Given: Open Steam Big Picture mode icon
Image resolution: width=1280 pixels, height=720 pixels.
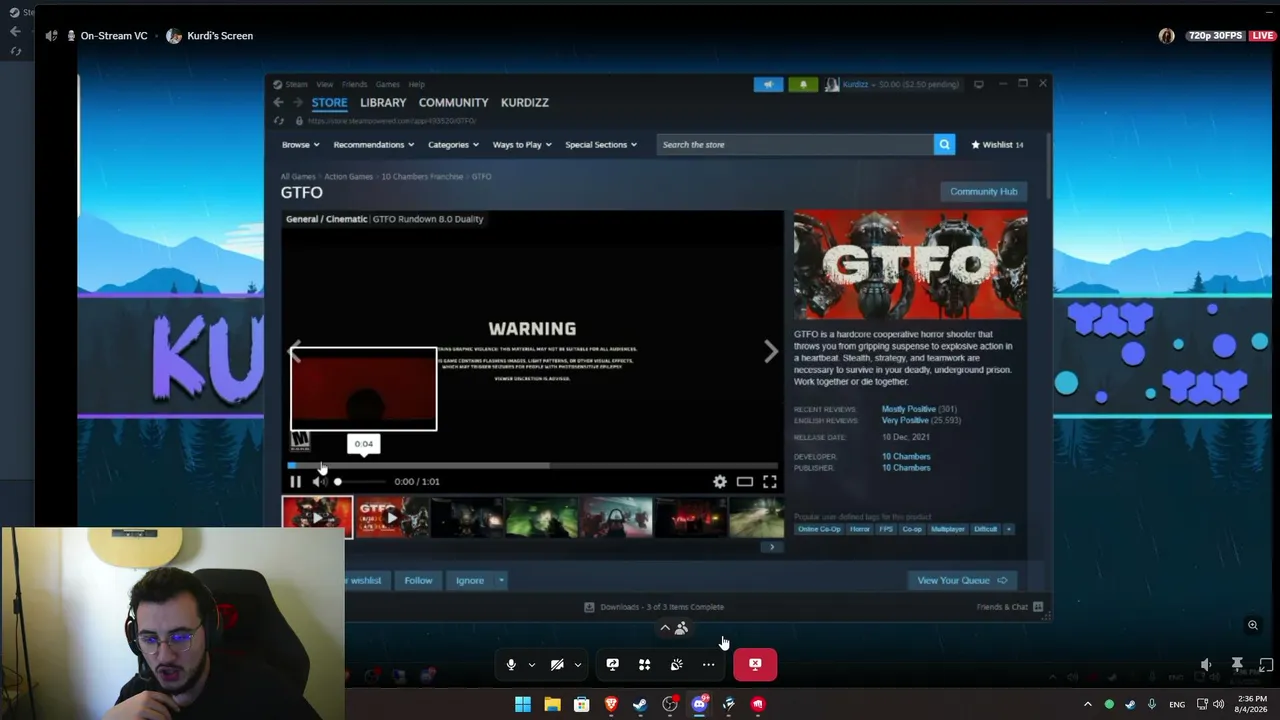Looking at the screenshot, I should pos(979,84).
